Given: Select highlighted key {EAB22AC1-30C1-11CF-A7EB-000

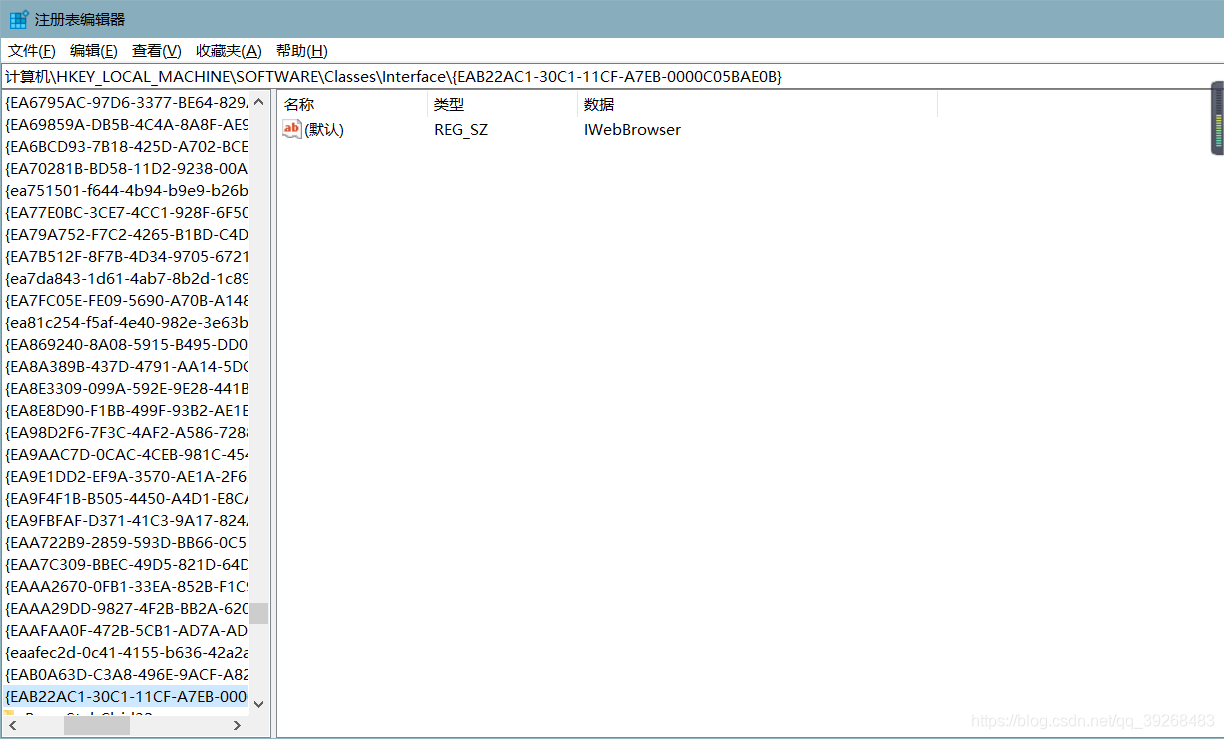Looking at the screenshot, I should click(126, 696).
